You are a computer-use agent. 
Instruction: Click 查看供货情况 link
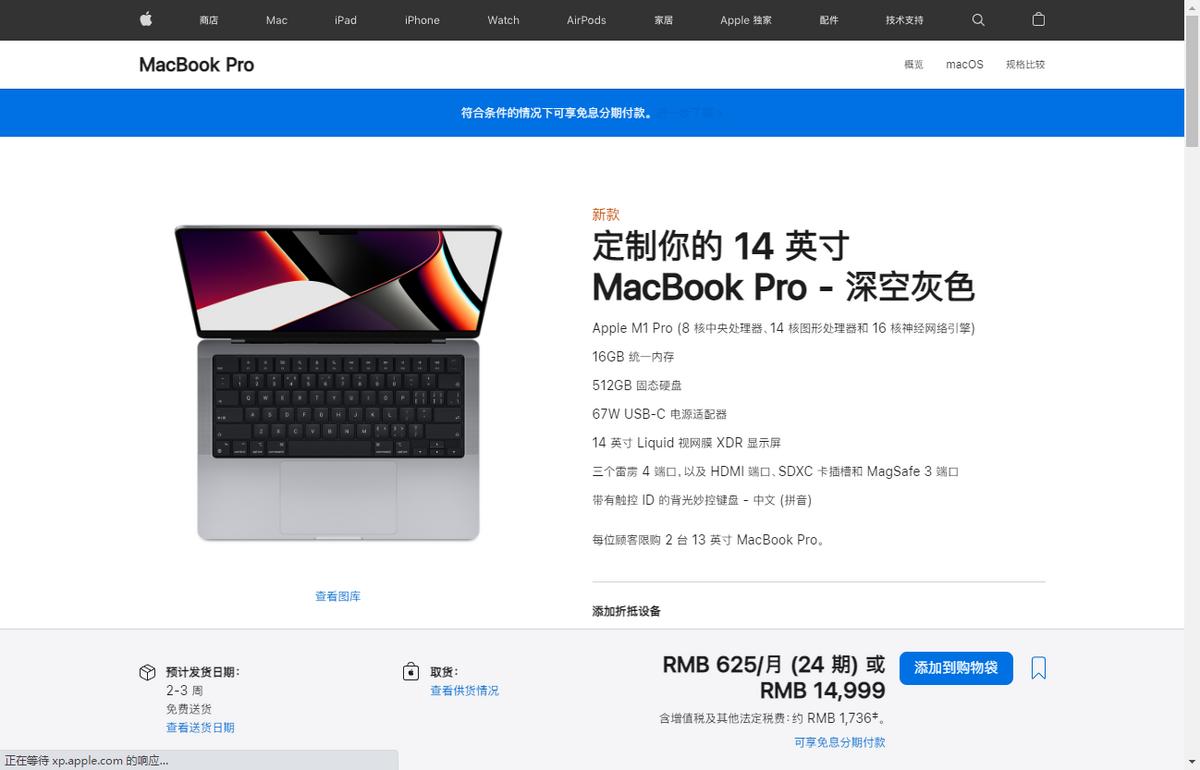464,691
